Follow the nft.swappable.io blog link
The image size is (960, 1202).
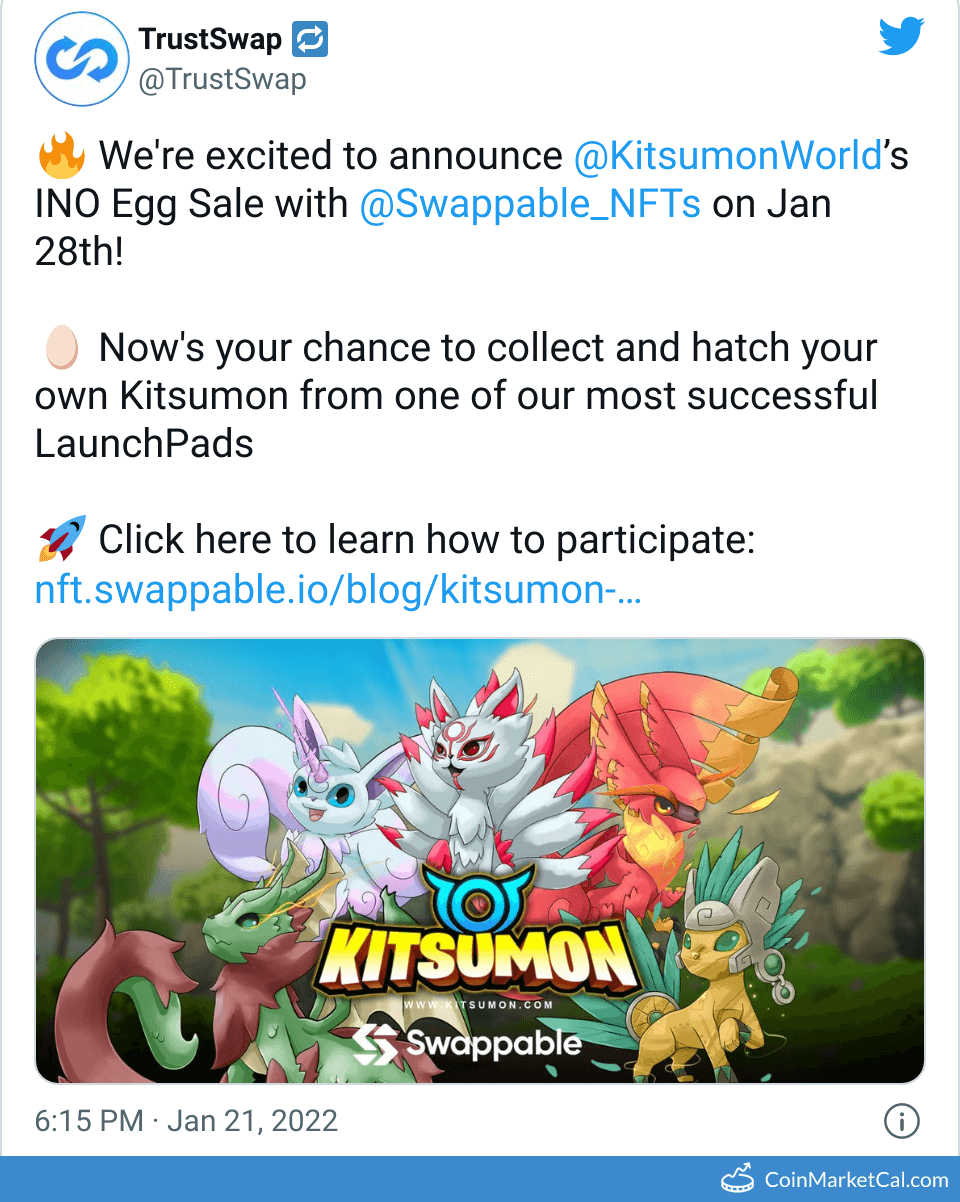pos(338,589)
